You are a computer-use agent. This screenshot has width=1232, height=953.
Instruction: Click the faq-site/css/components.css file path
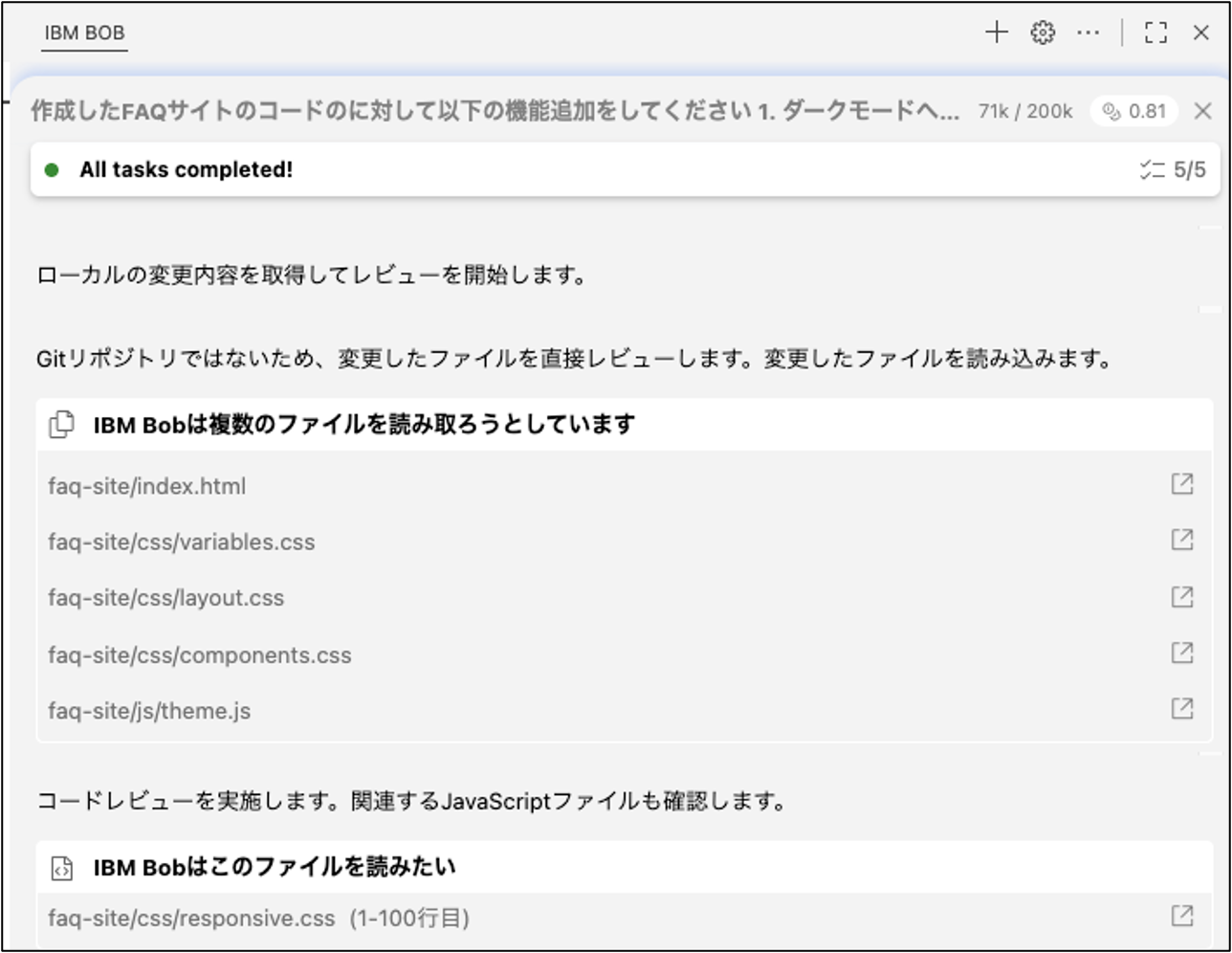click(x=200, y=655)
